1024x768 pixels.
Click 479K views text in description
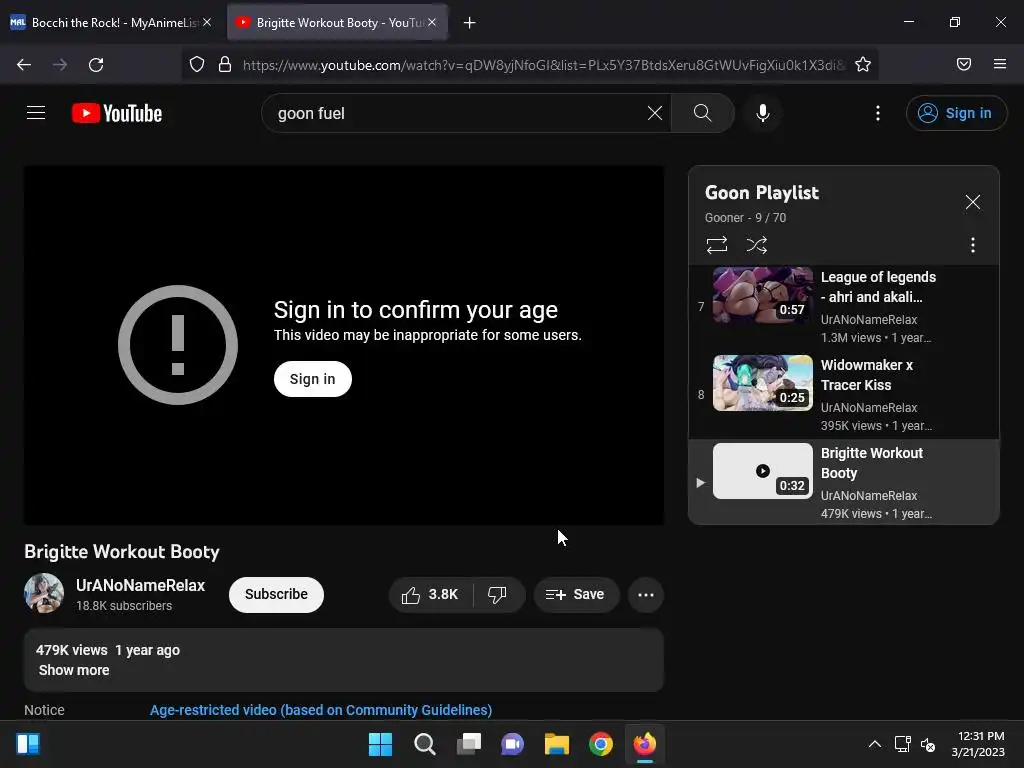(x=71, y=650)
